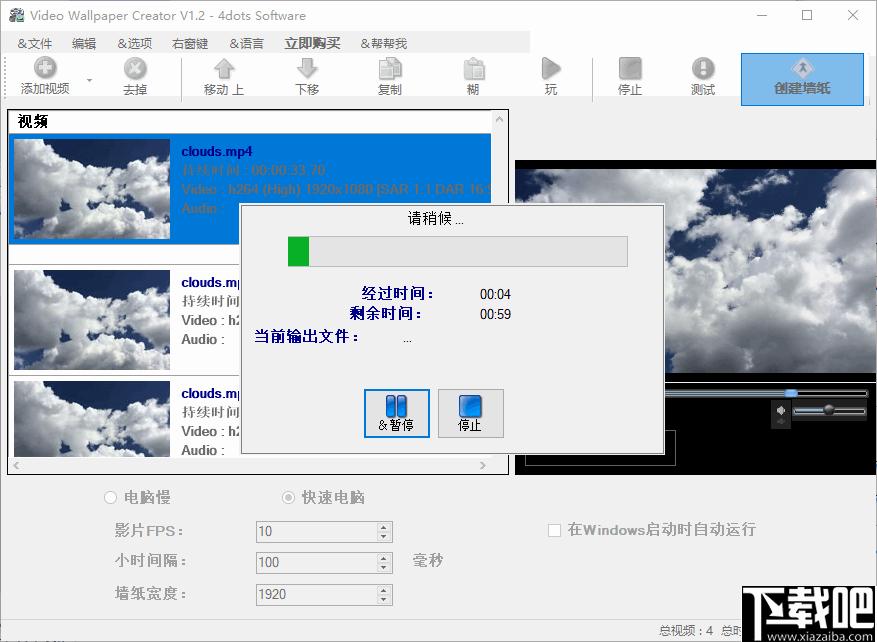Select the second clouds video thumbnail
The width and height of the screenshot is (877, 642).
tap(92, 320)
